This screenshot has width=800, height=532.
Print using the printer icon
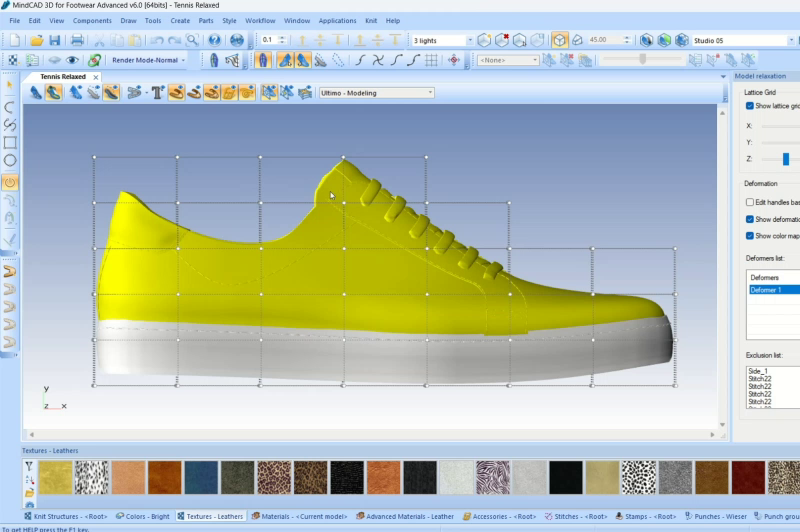point(77,40)
